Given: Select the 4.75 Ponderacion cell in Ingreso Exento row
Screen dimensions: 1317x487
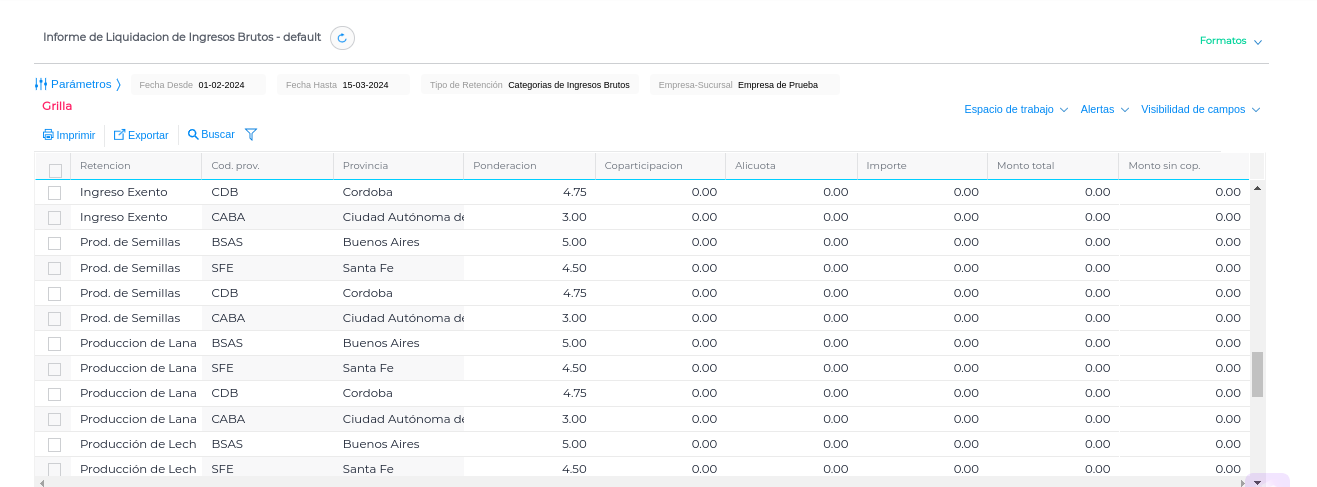Looking at the screenshot, I should (x=529, y=192).
